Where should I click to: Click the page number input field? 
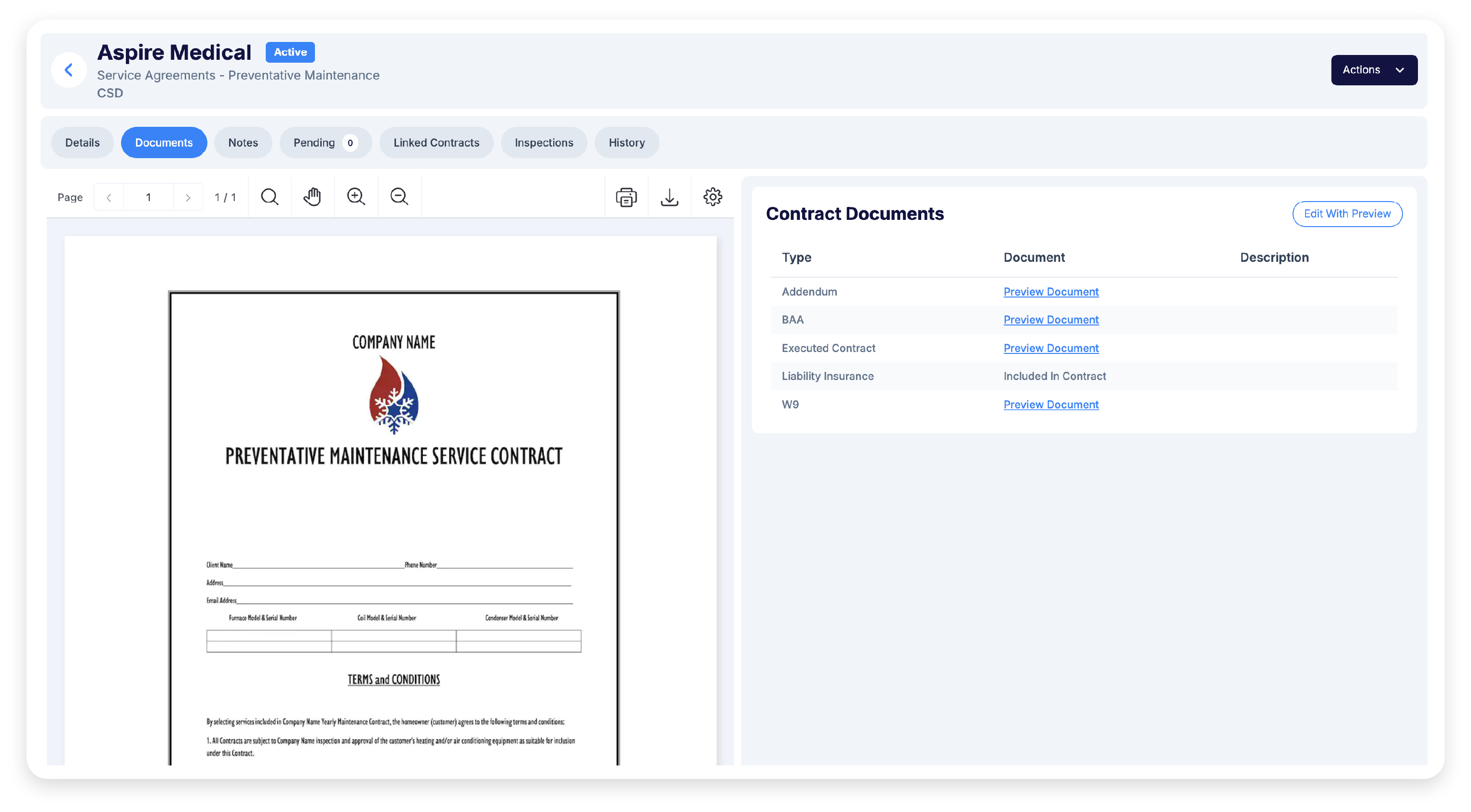tap(148, 196)
